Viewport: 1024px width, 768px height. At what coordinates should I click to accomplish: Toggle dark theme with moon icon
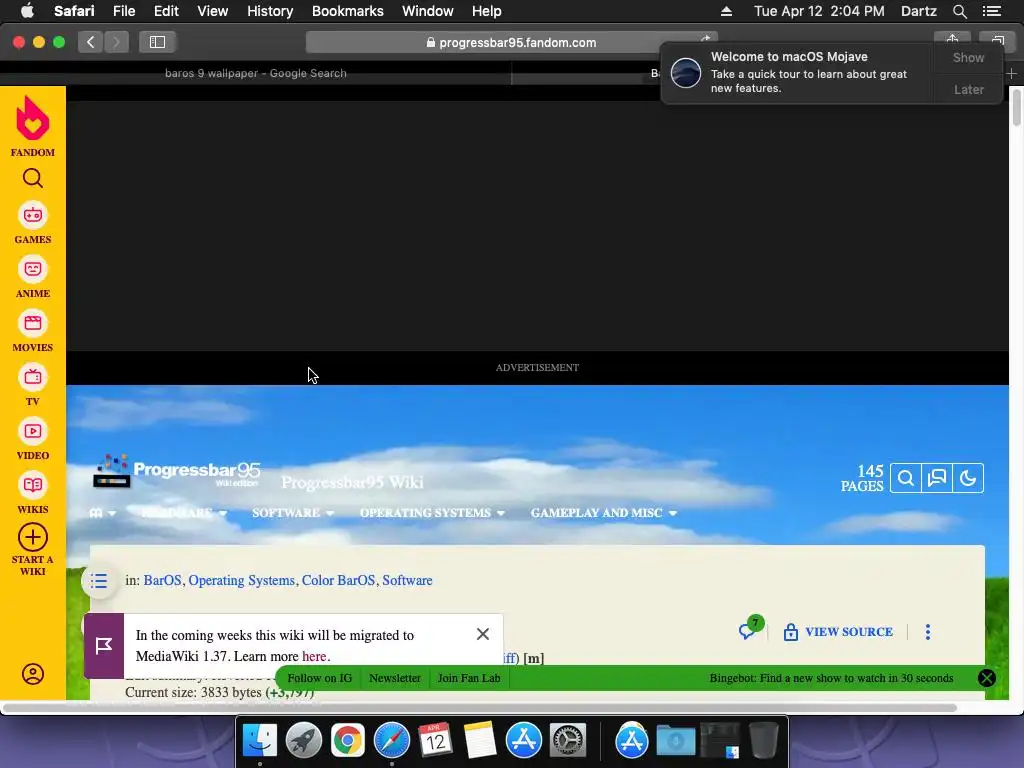(x=968, y=479)
